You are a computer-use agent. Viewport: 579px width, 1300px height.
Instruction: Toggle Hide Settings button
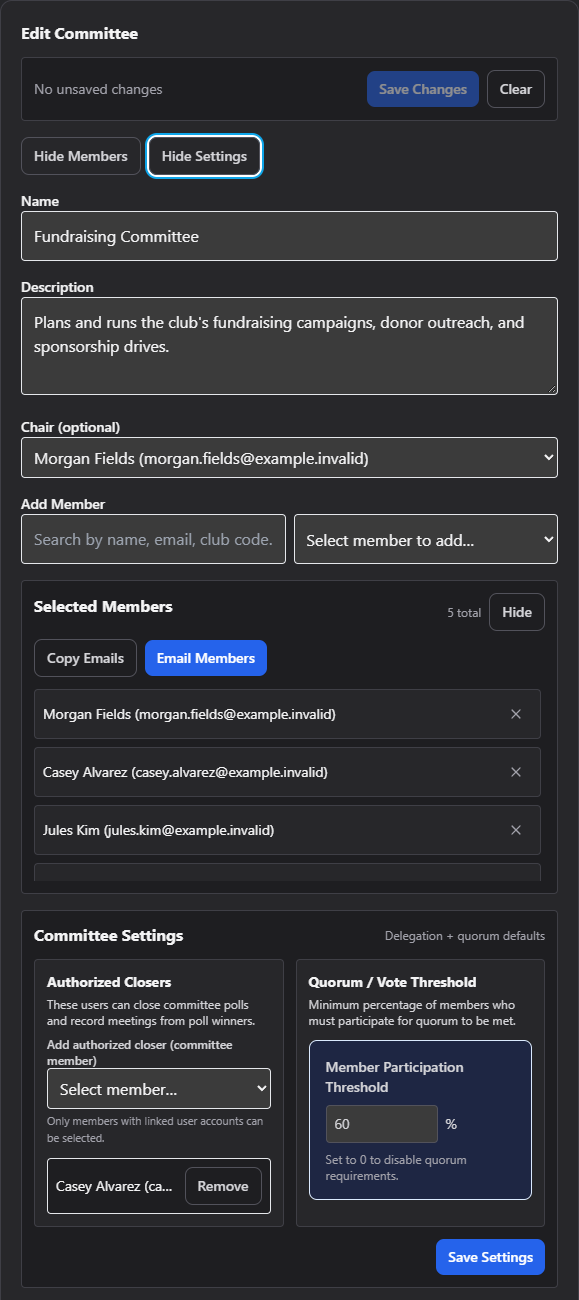(204, 156)
